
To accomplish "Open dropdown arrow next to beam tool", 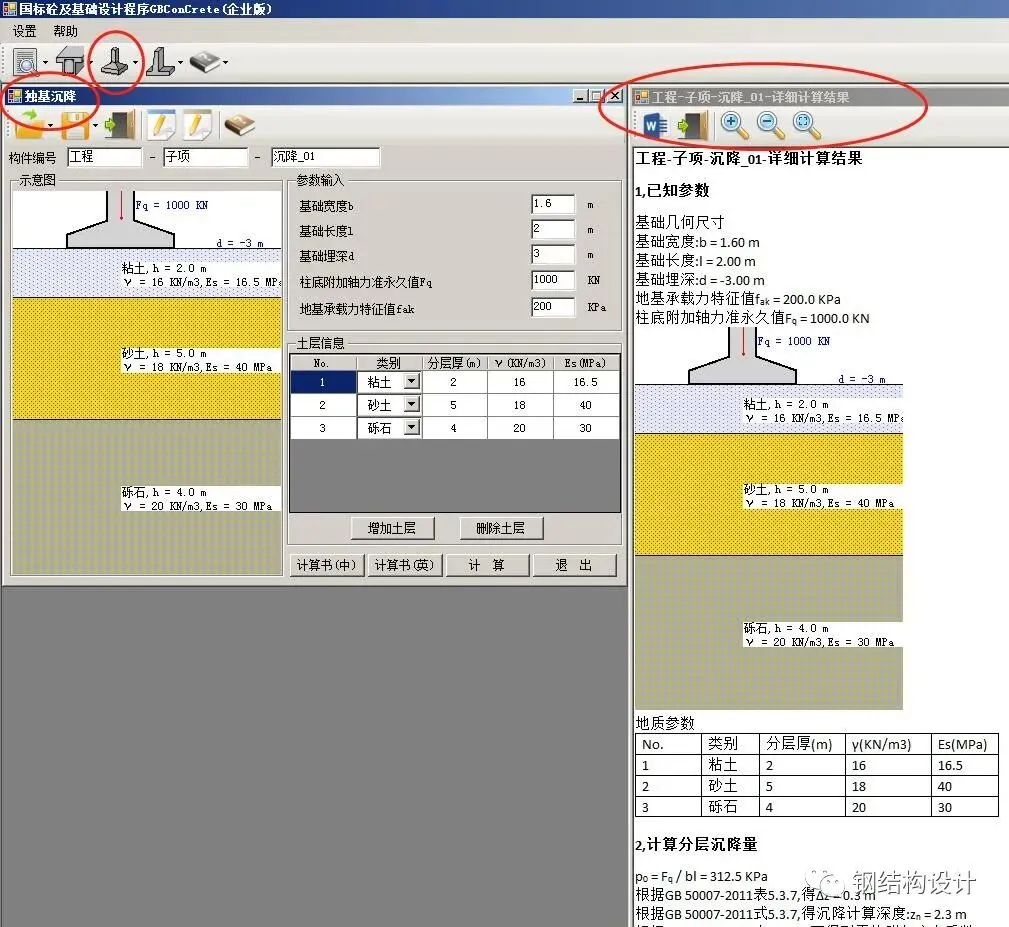I will pyautogui.click(x=91, y=62).
